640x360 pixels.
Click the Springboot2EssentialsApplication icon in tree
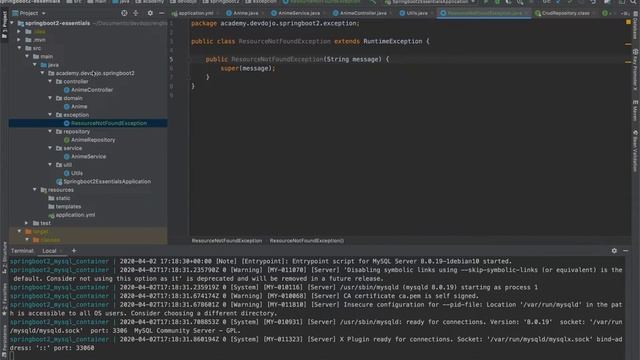59,181
